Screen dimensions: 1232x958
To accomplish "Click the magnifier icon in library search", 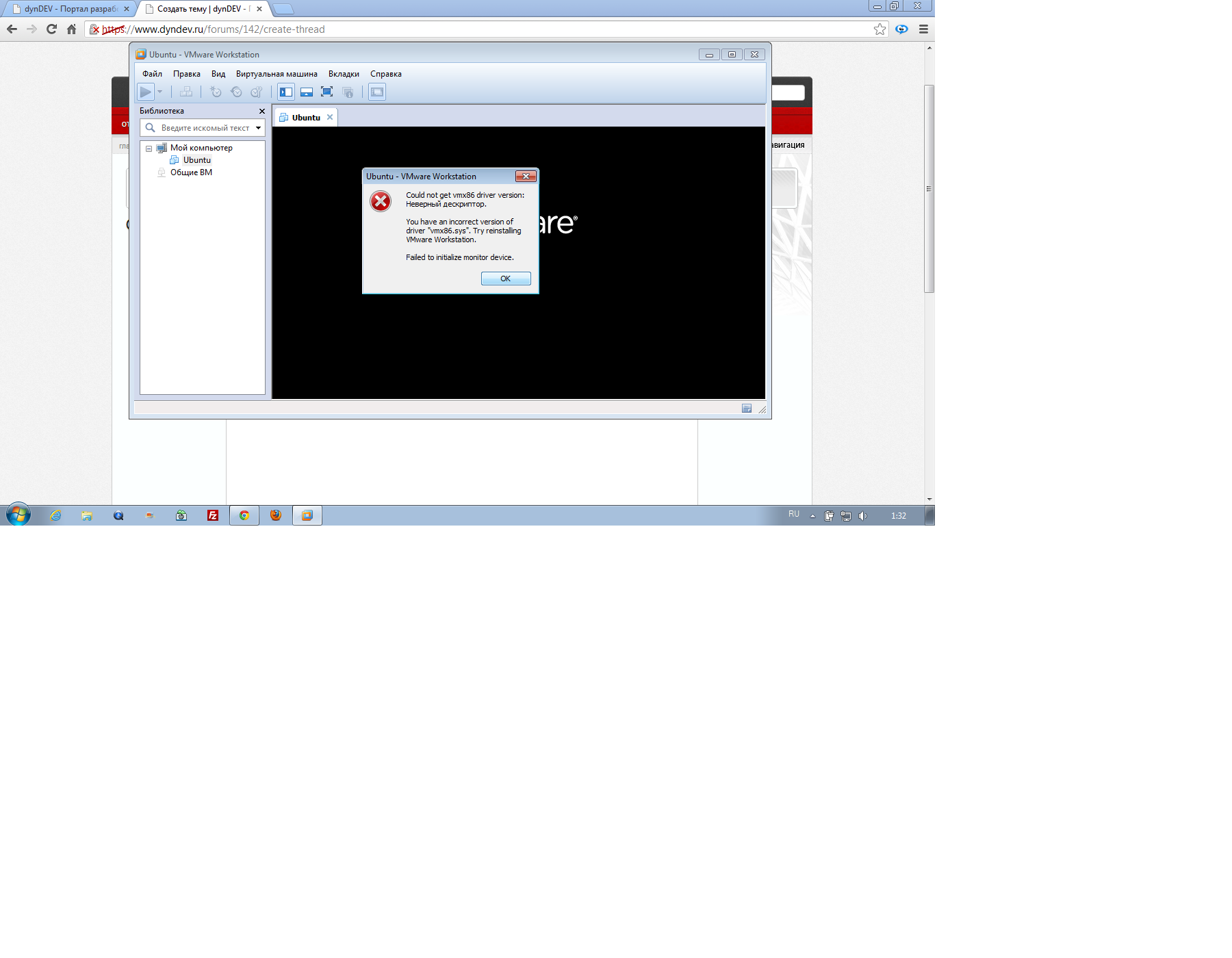I will point(150,128).
